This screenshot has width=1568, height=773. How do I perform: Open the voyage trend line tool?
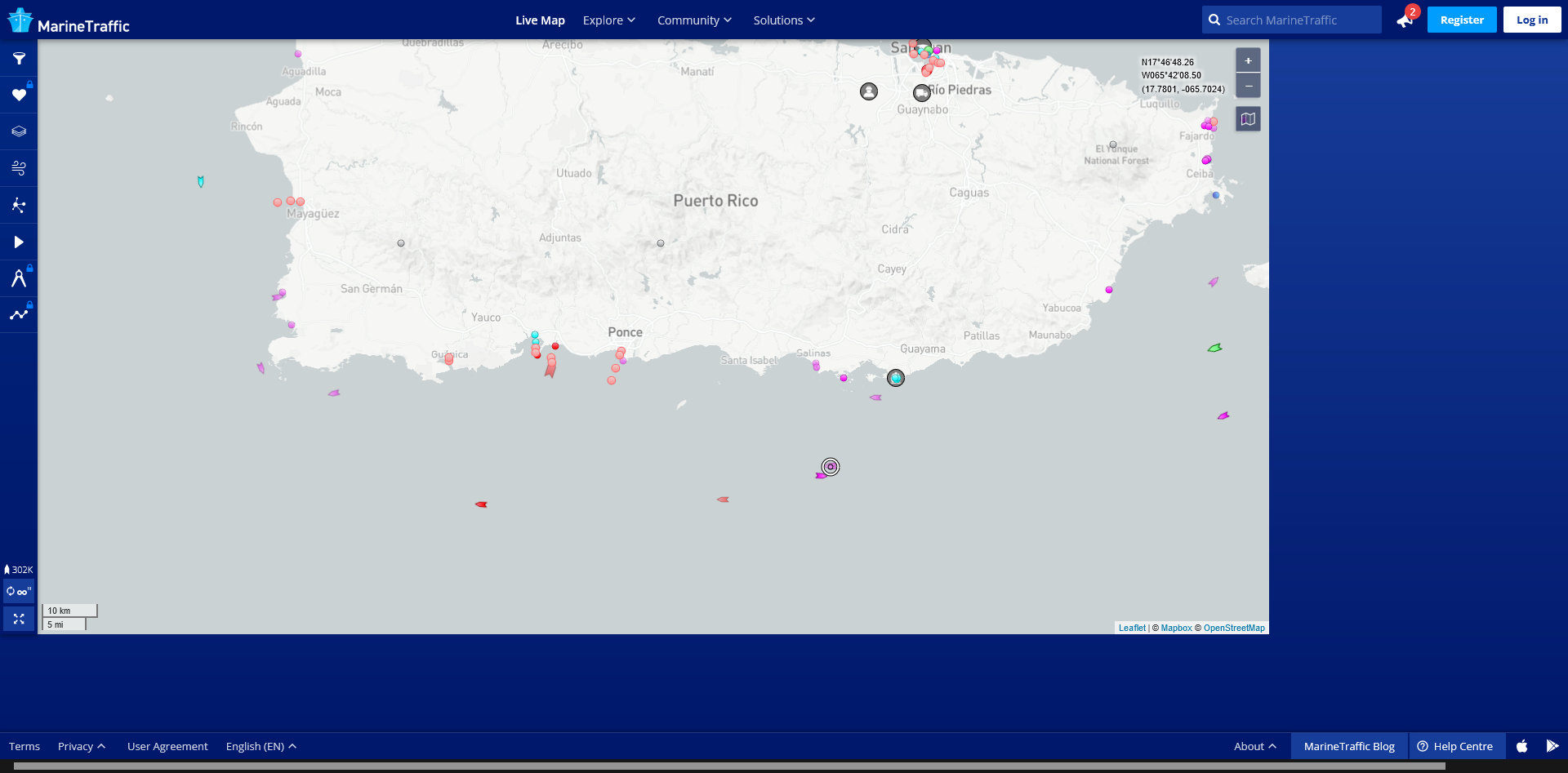(19, 315)
